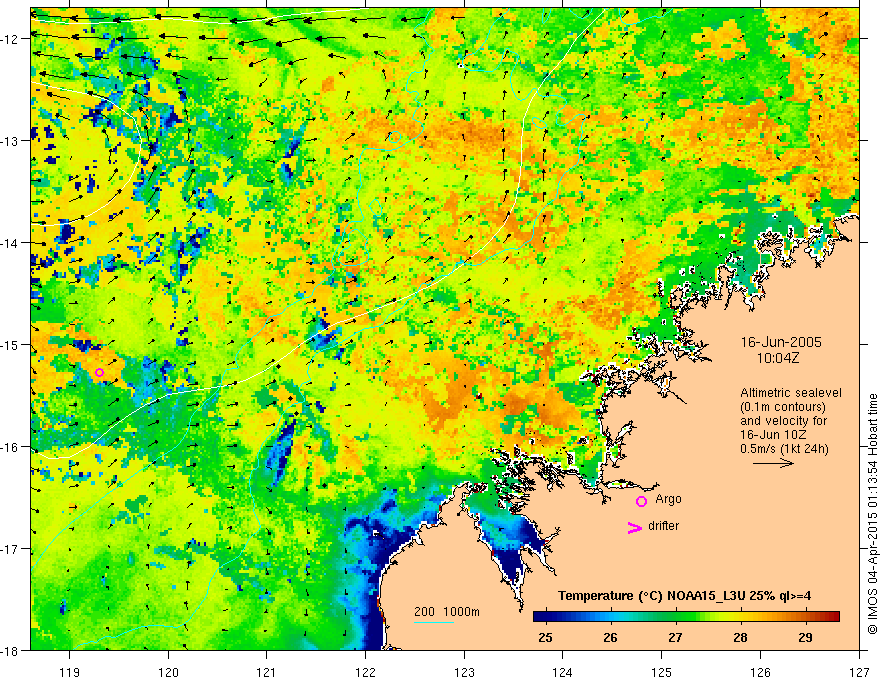
Task: Click the '16-Jun-2005' date text
Action: (x=781, y=342)
